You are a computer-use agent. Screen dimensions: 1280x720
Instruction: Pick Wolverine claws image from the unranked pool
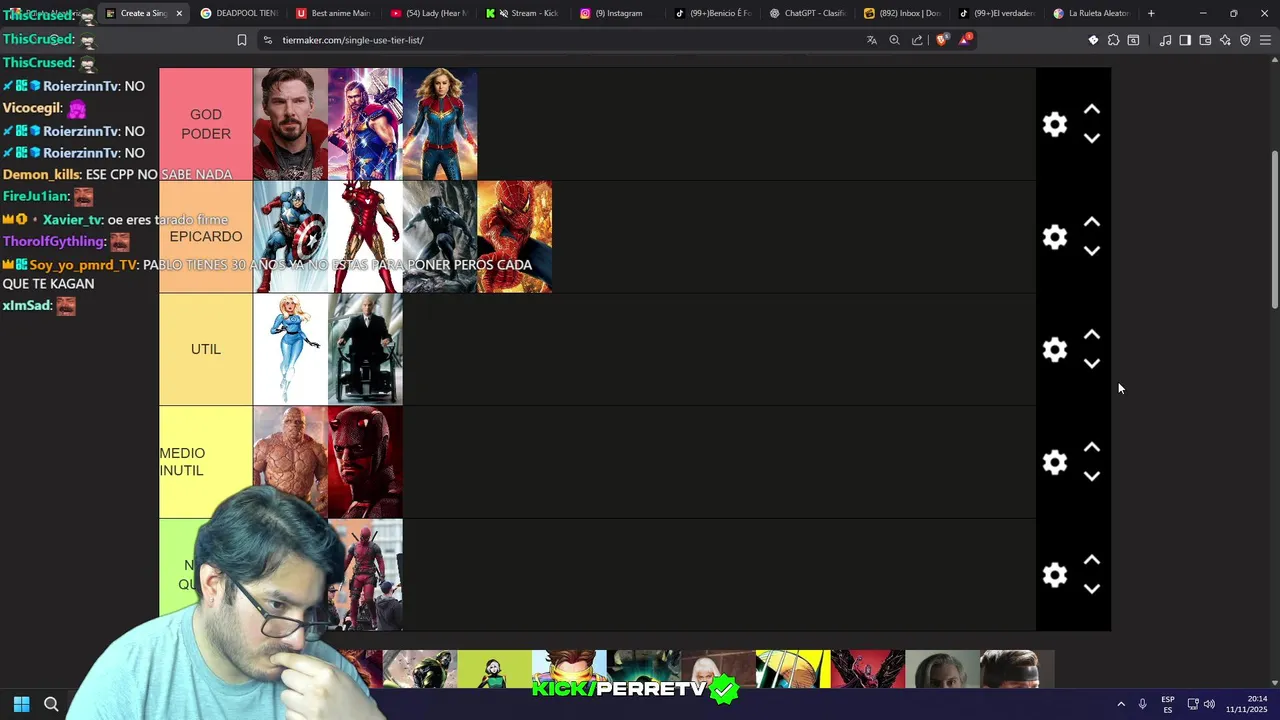pyautogui.click(x=793, y=669)
